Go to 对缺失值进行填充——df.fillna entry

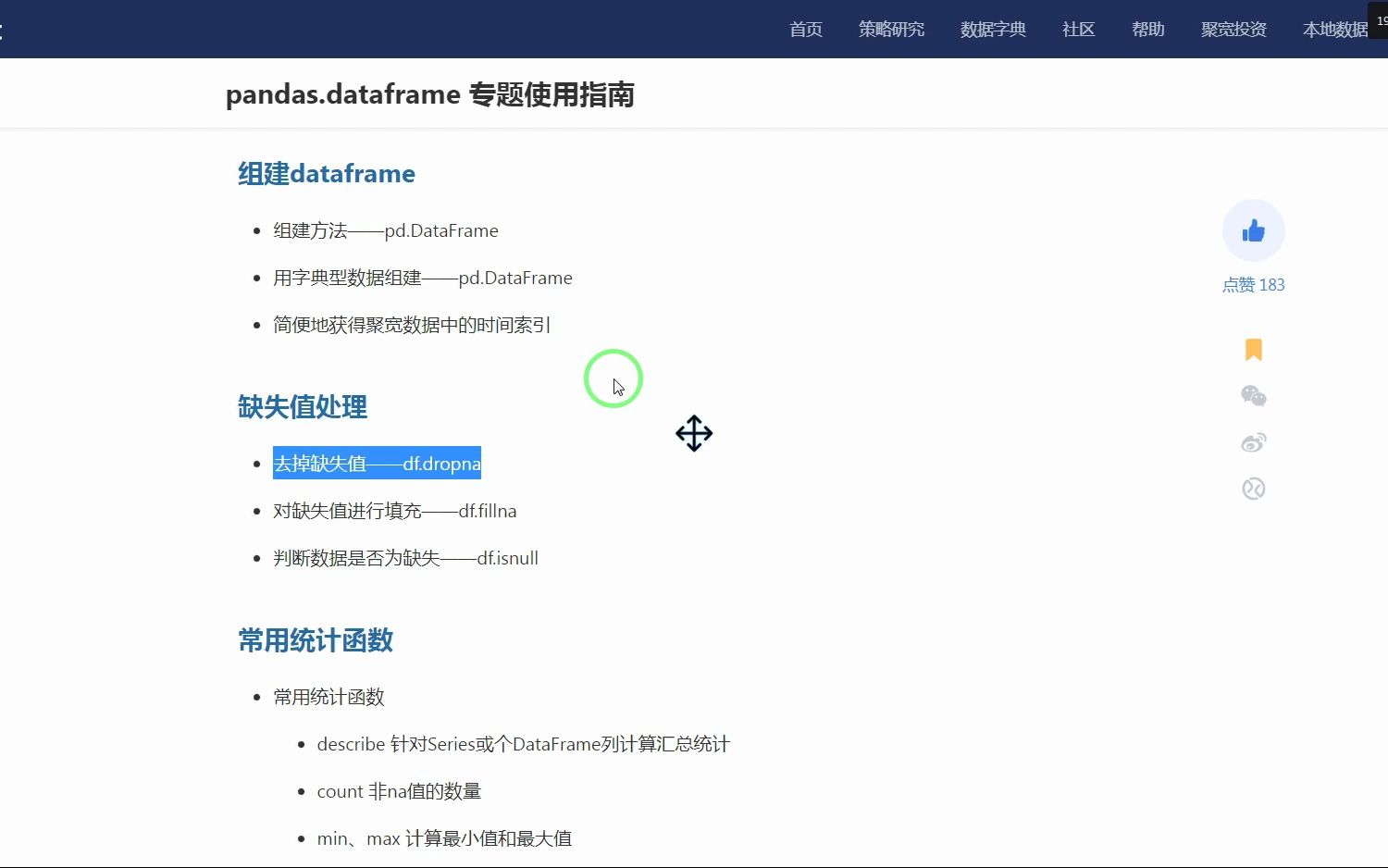click(395, 511)
